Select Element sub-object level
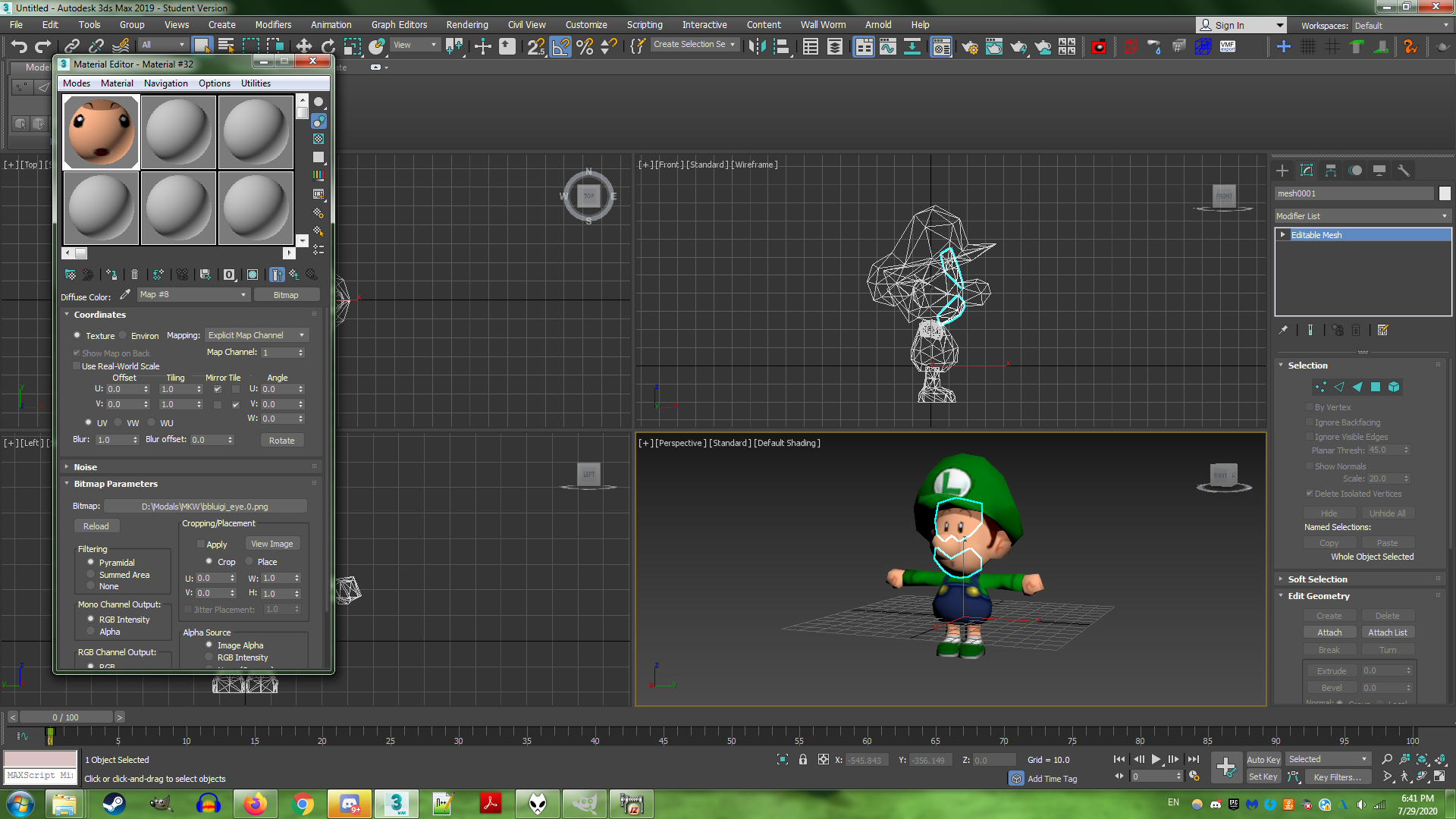This screenshot has width=1456, height=819. pyautogui.click(x=1394, y=387)
